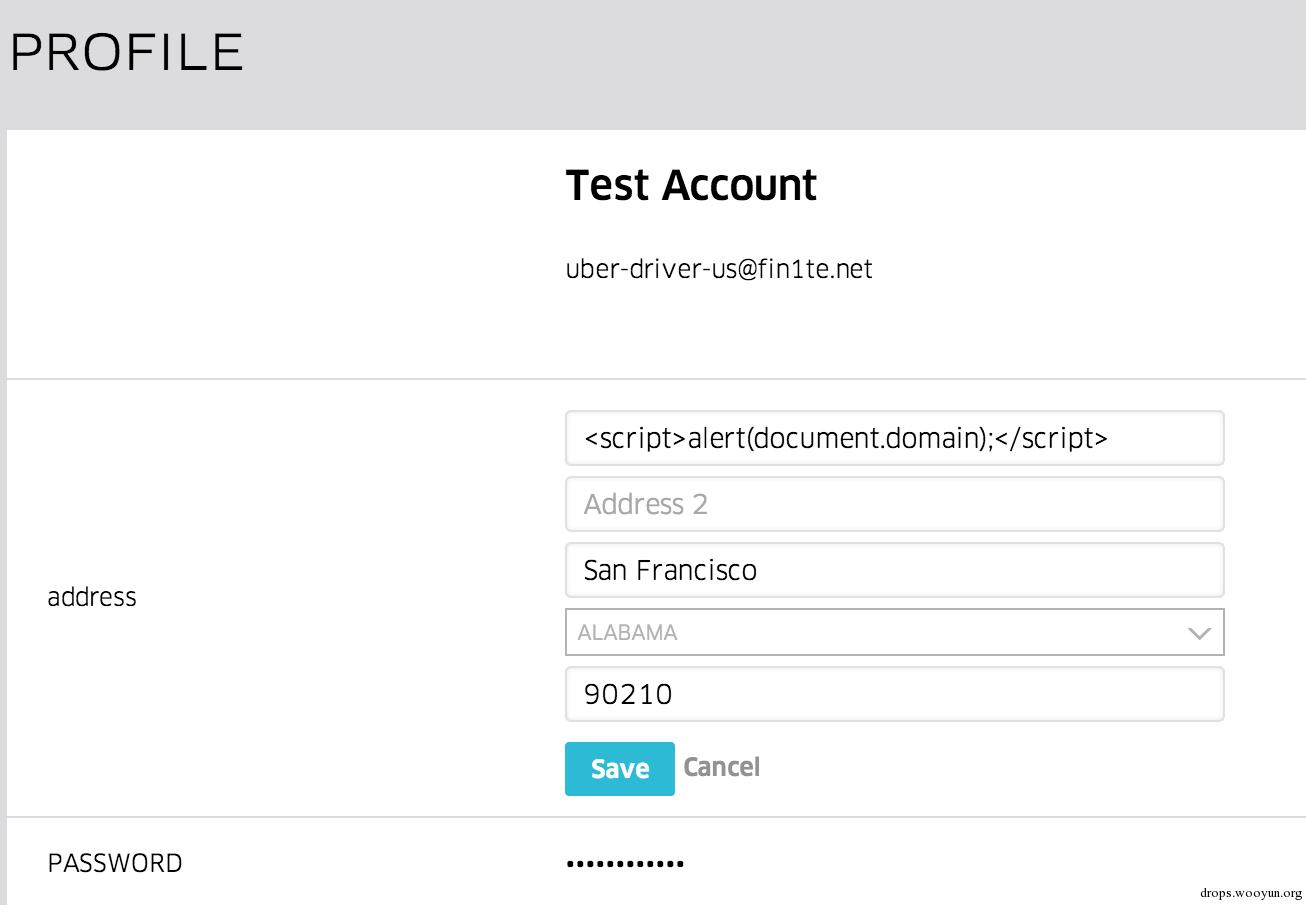The image size is (1306, 905).
Task: Click the masked password dots
Action: tap(625, 863)
